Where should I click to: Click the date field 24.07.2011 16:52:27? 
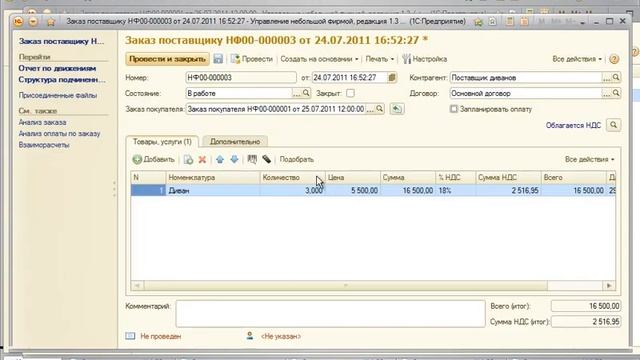pos(349,78)
